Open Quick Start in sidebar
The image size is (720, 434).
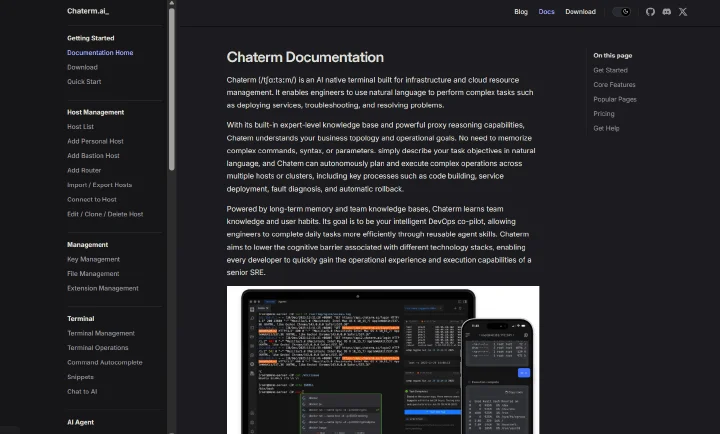(x=84, y=82)
